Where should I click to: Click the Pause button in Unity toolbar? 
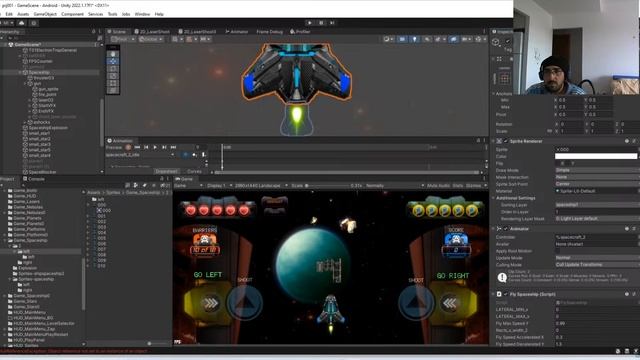pos(321,23)
